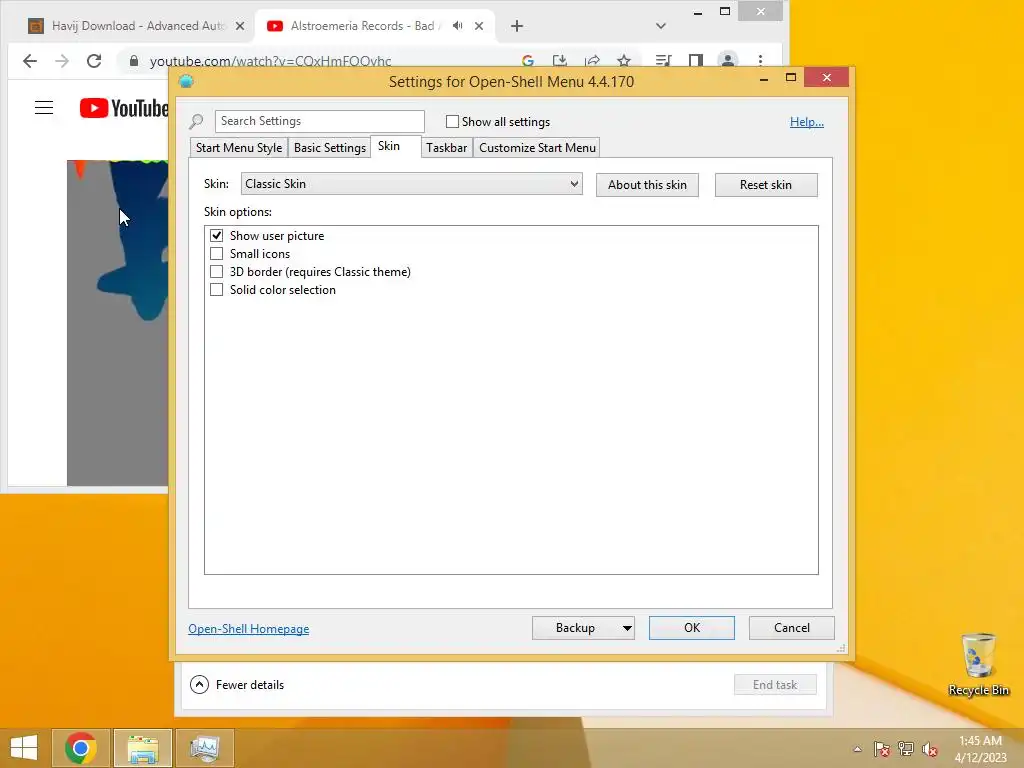Image resolution: width=1024 pixels, height=768 pixels.
Task: Open the Help... link
Action: (807, 121)
